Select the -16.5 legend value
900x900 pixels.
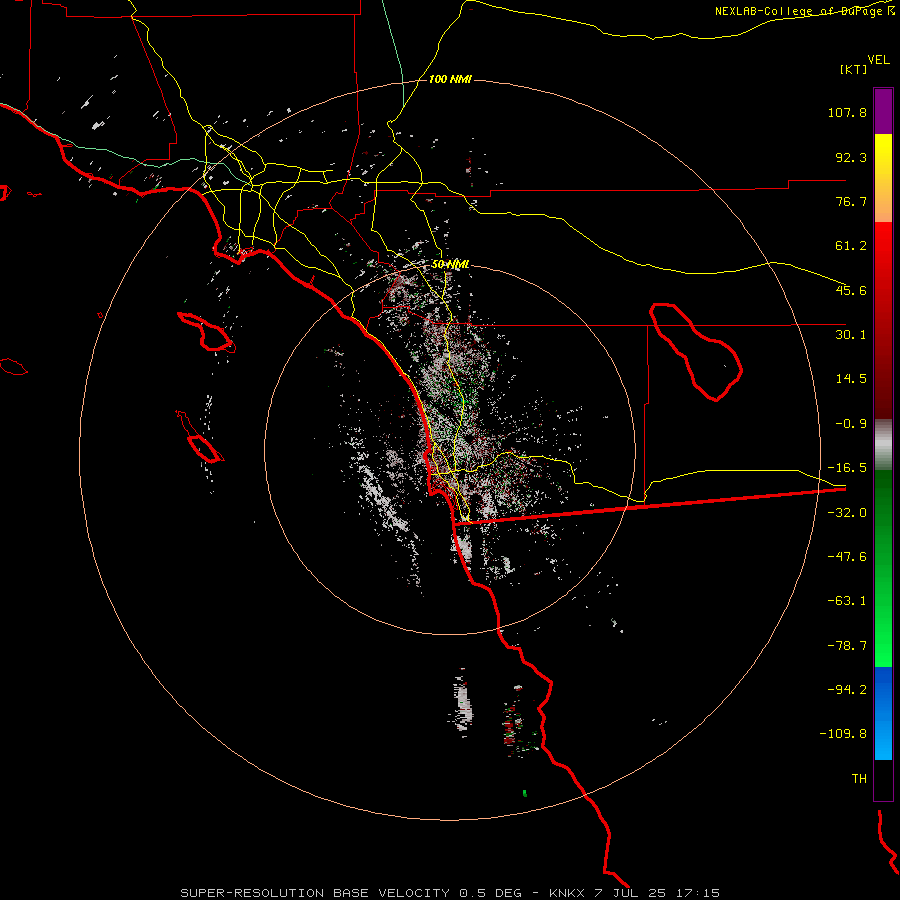(x=847, y=468)
